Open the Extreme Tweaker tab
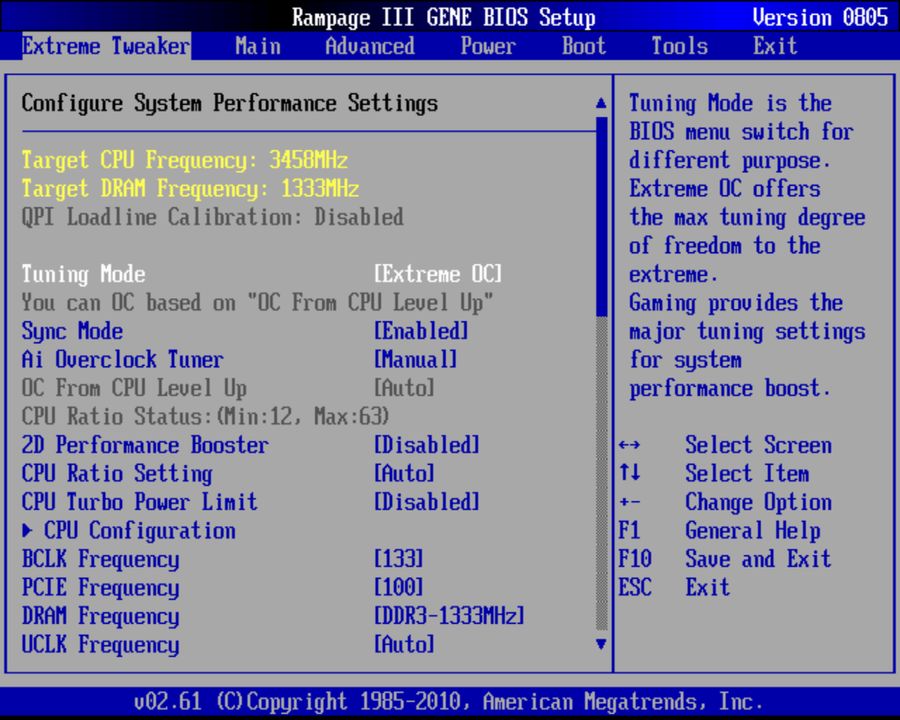900x720 pixels. click(x=106, y=46)
